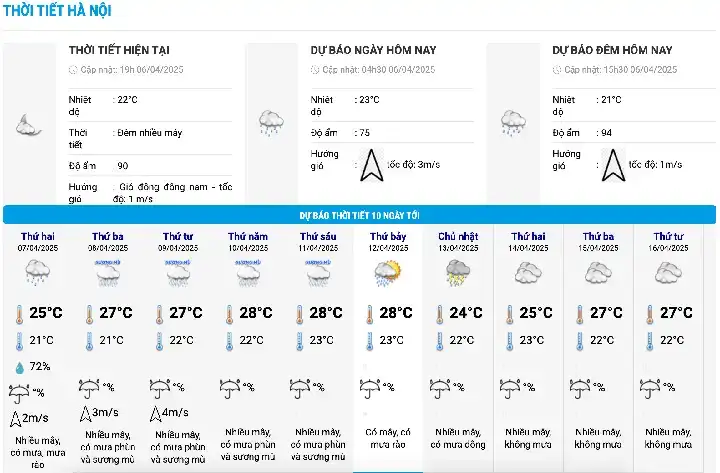720x473 pixels.
Task: Click wind direction arrow beside 1m/s speed
Action: pyautogui.click(x=612, y=164)
